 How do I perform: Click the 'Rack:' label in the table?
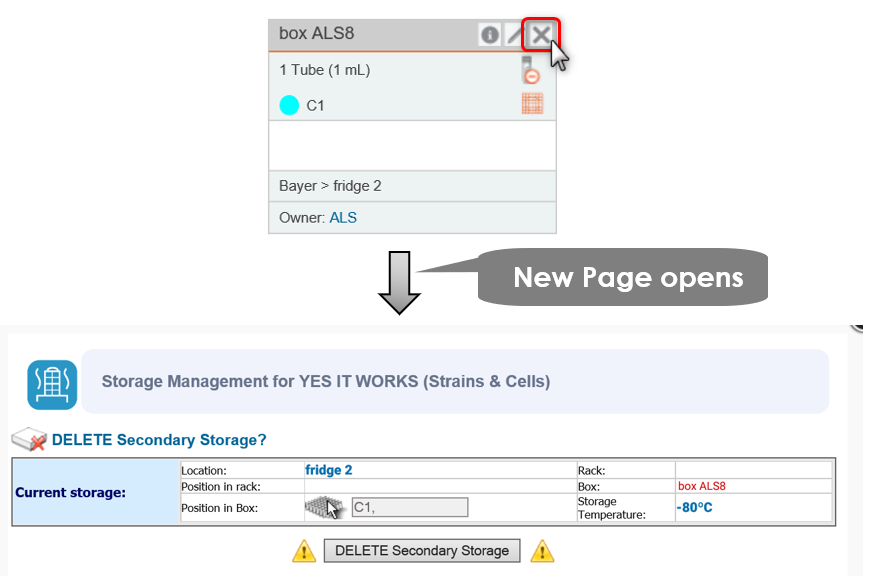[x=591, y=471]
